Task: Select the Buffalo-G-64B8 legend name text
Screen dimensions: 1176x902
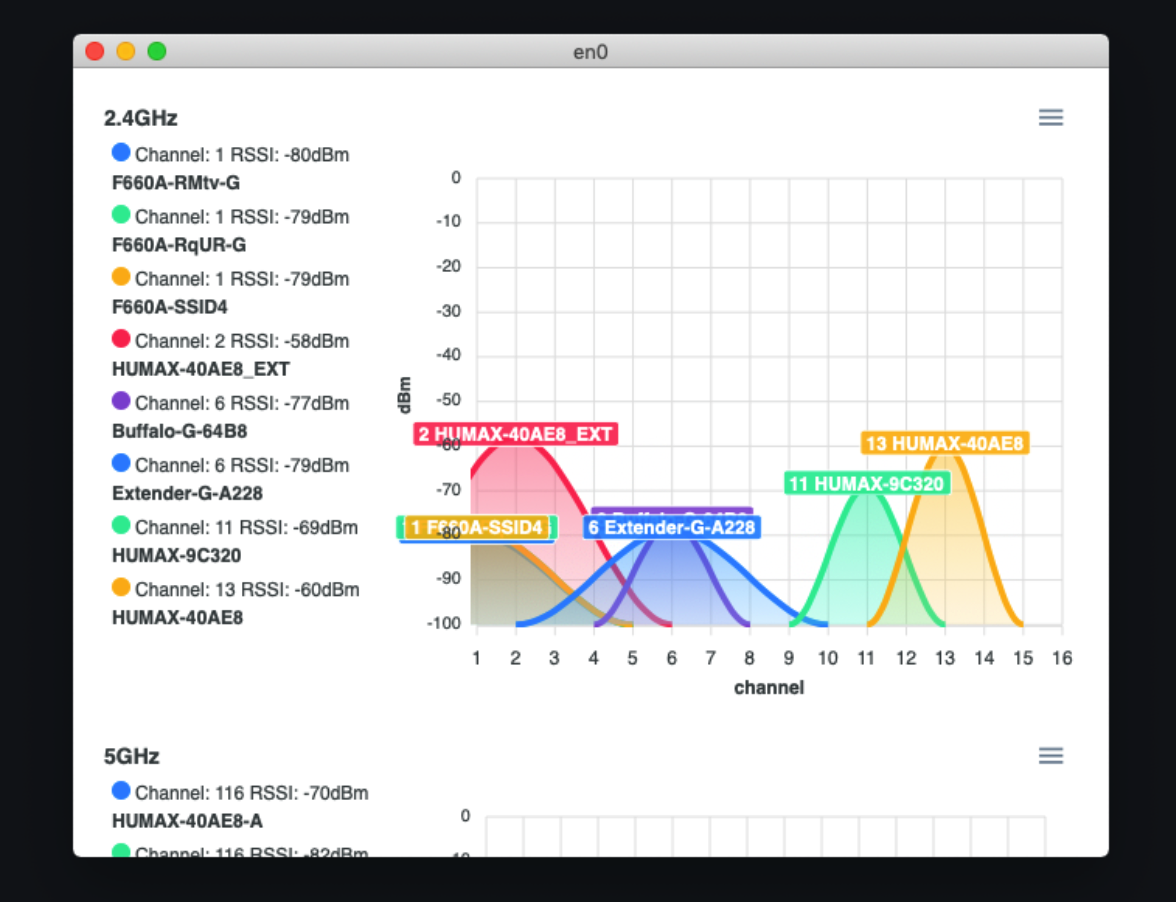Action: click(179, 431)
